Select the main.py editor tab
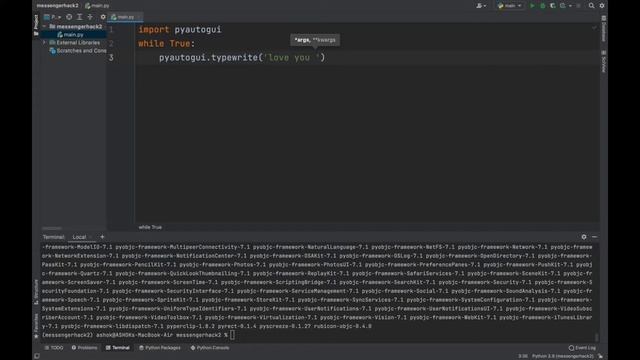The image size is (640, 360). point(124,17)
